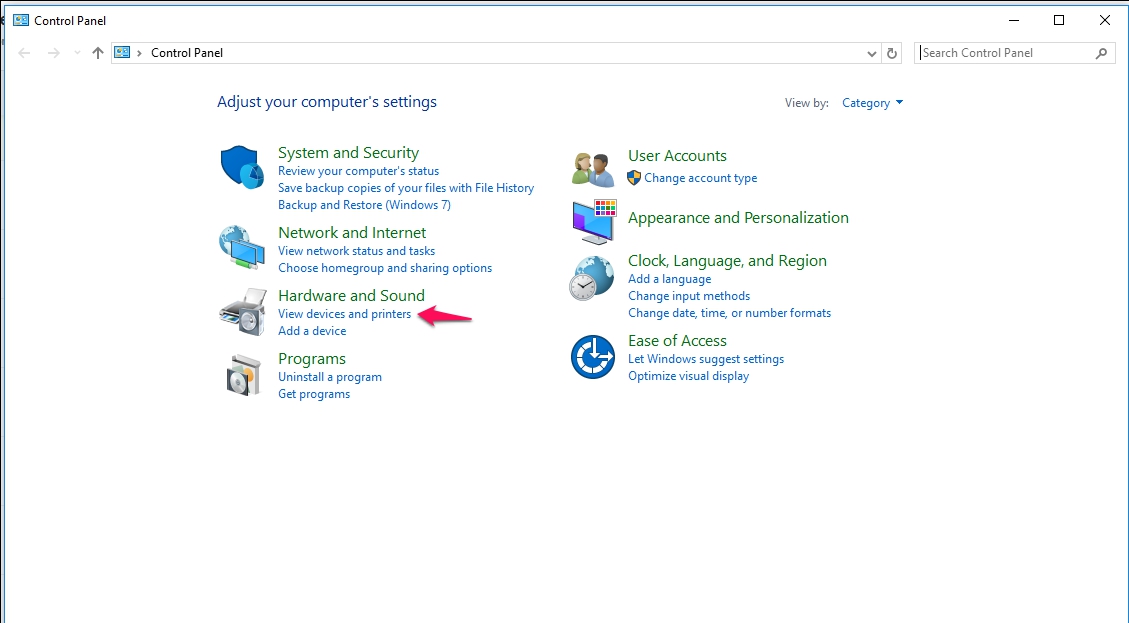Maximize the Control Panel window
The image size is (1129, 623).
pos(1059,20)
